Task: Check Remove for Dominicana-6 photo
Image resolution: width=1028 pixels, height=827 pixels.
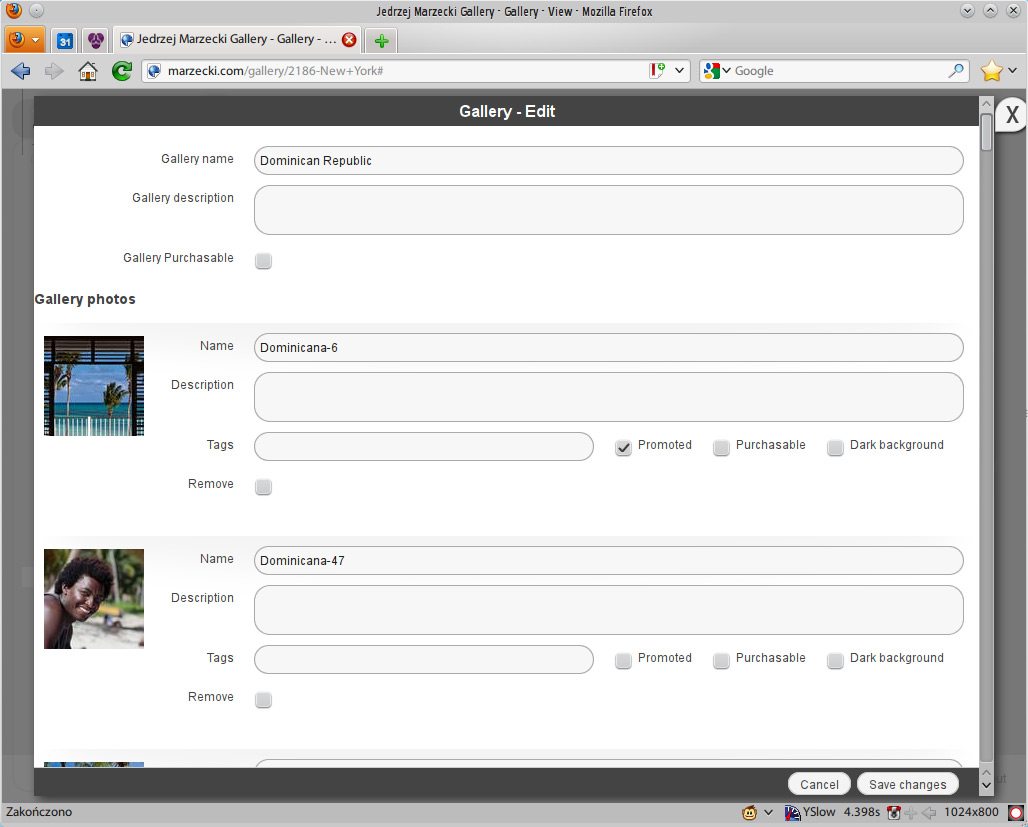Action: click(x=263, y=487)
